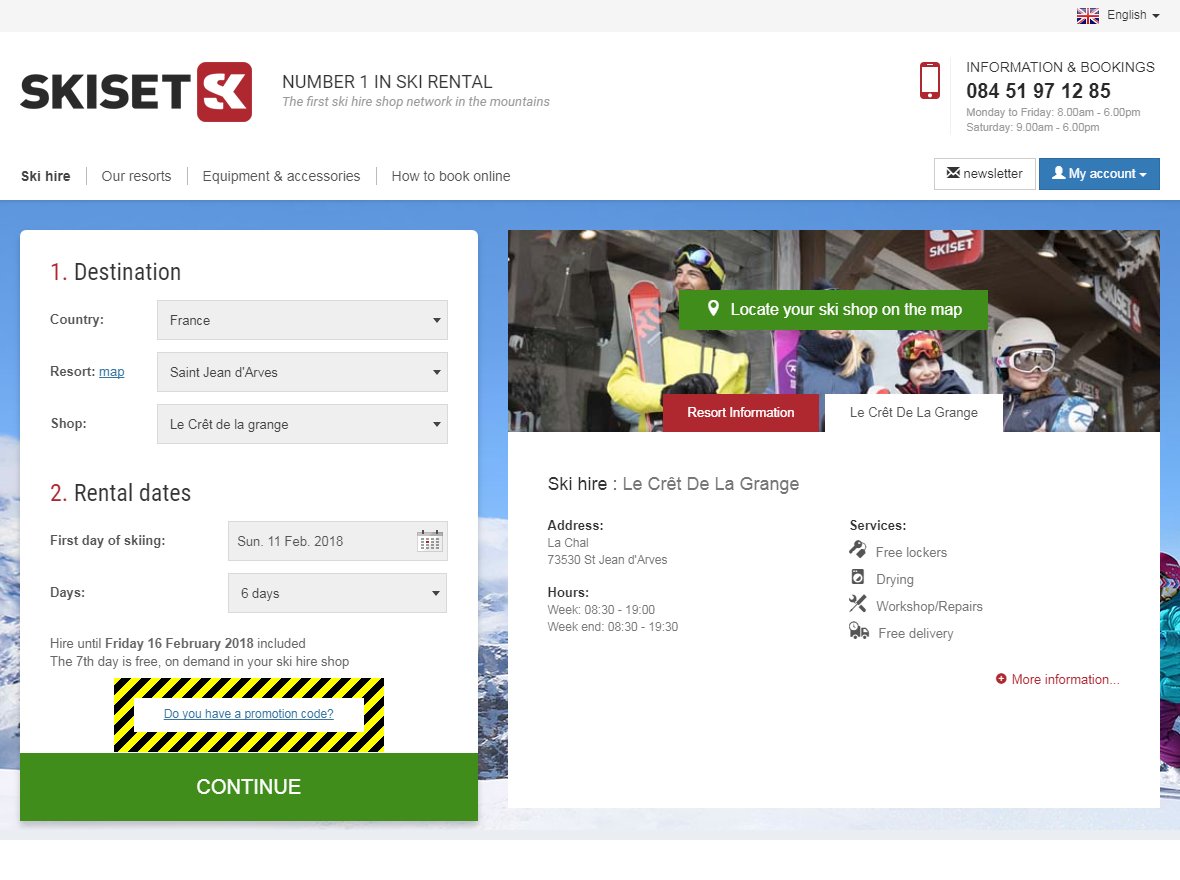Click the First day of skiing date field
The height and width of the screenshot is (880, 1180).
(x=337, y=540)
